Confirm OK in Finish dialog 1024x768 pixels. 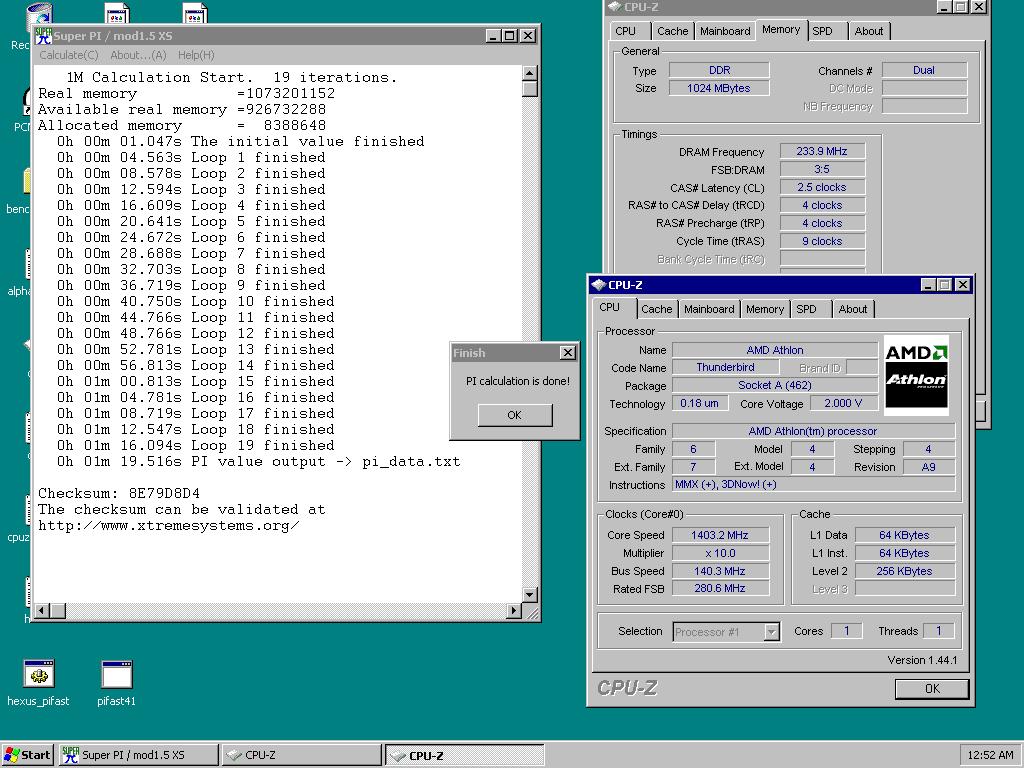pyautogui.click(x=515, y=415)
